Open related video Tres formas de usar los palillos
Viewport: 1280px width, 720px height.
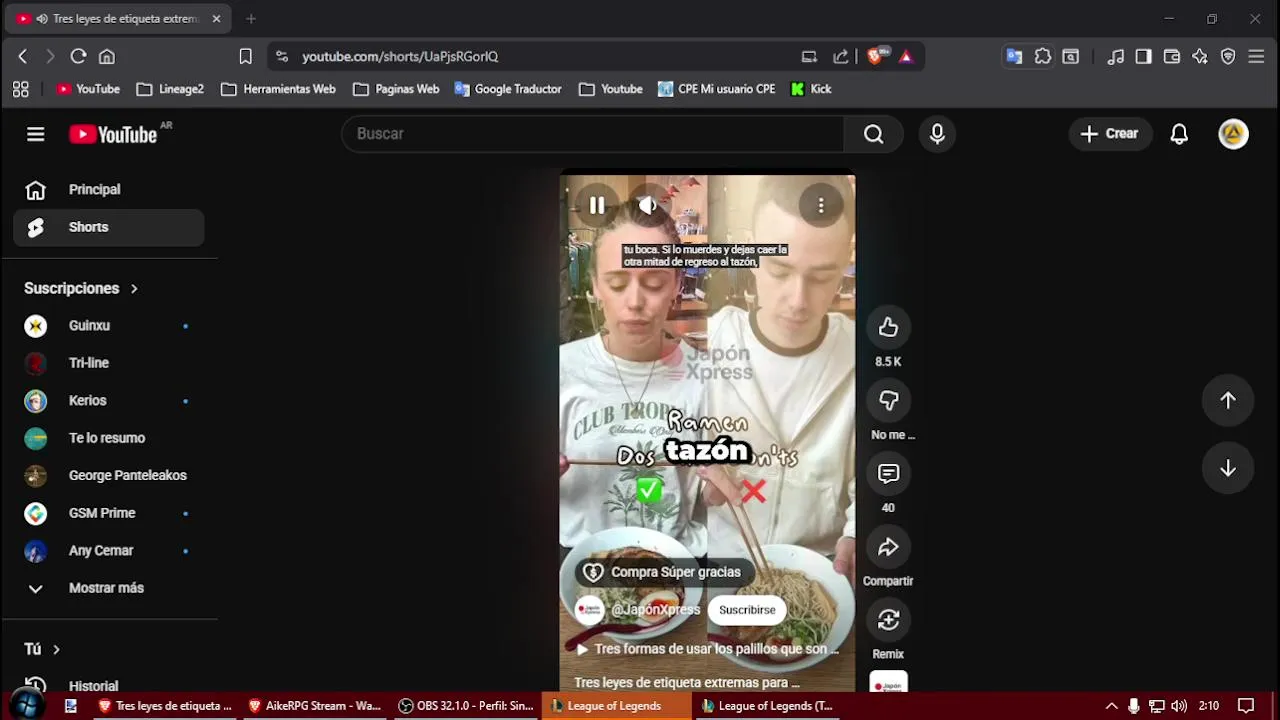(708, 649)
